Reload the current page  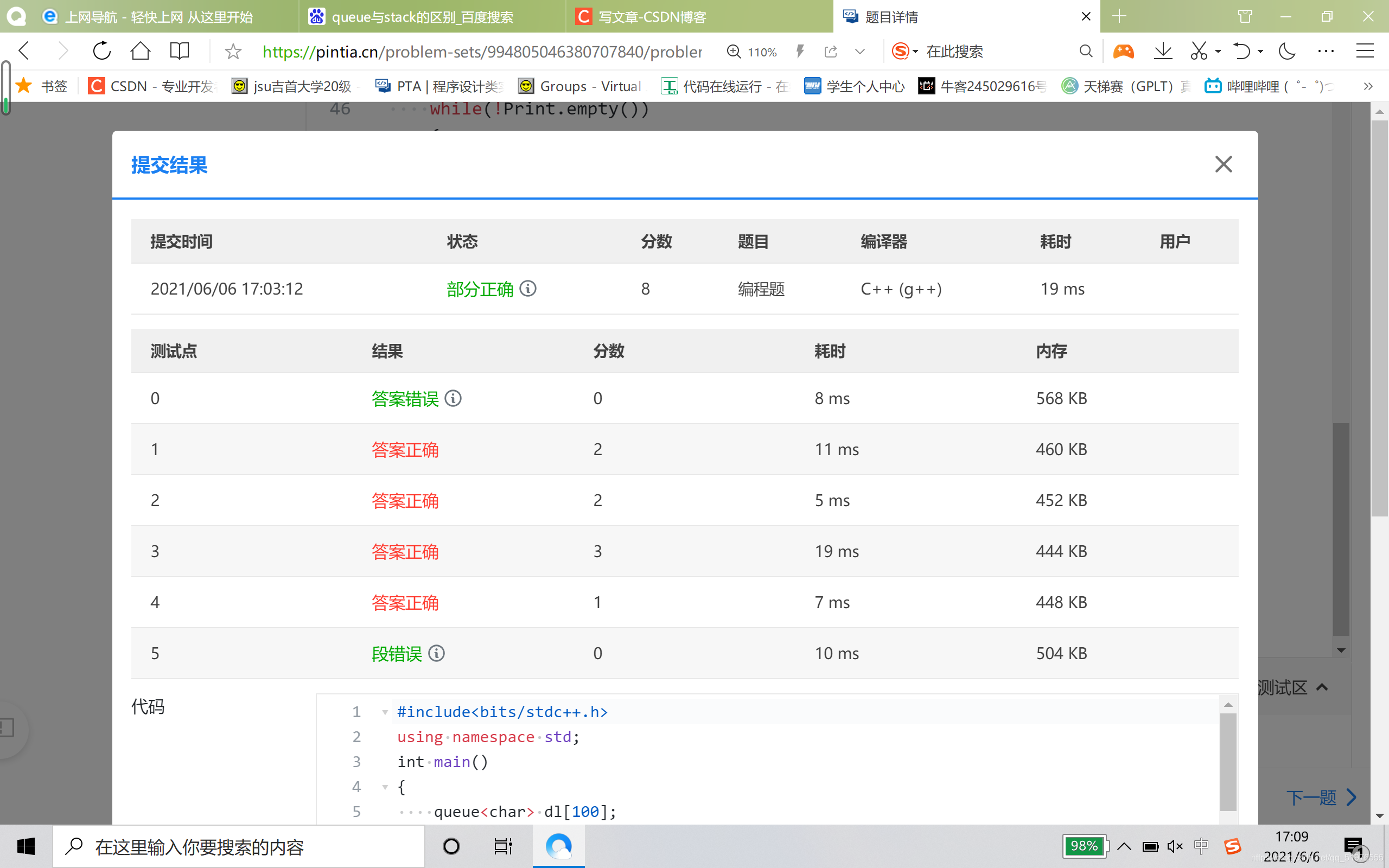tap(101, 51)
